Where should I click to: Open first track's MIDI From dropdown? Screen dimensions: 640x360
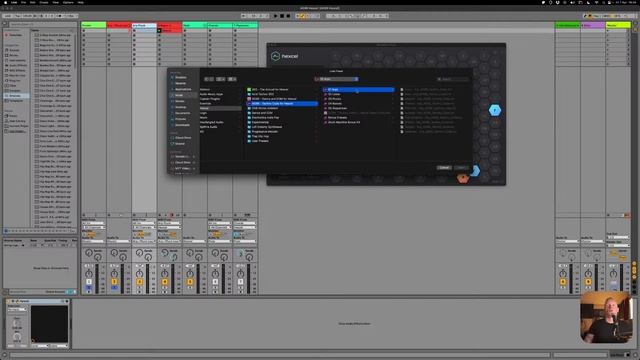(93, 224)
